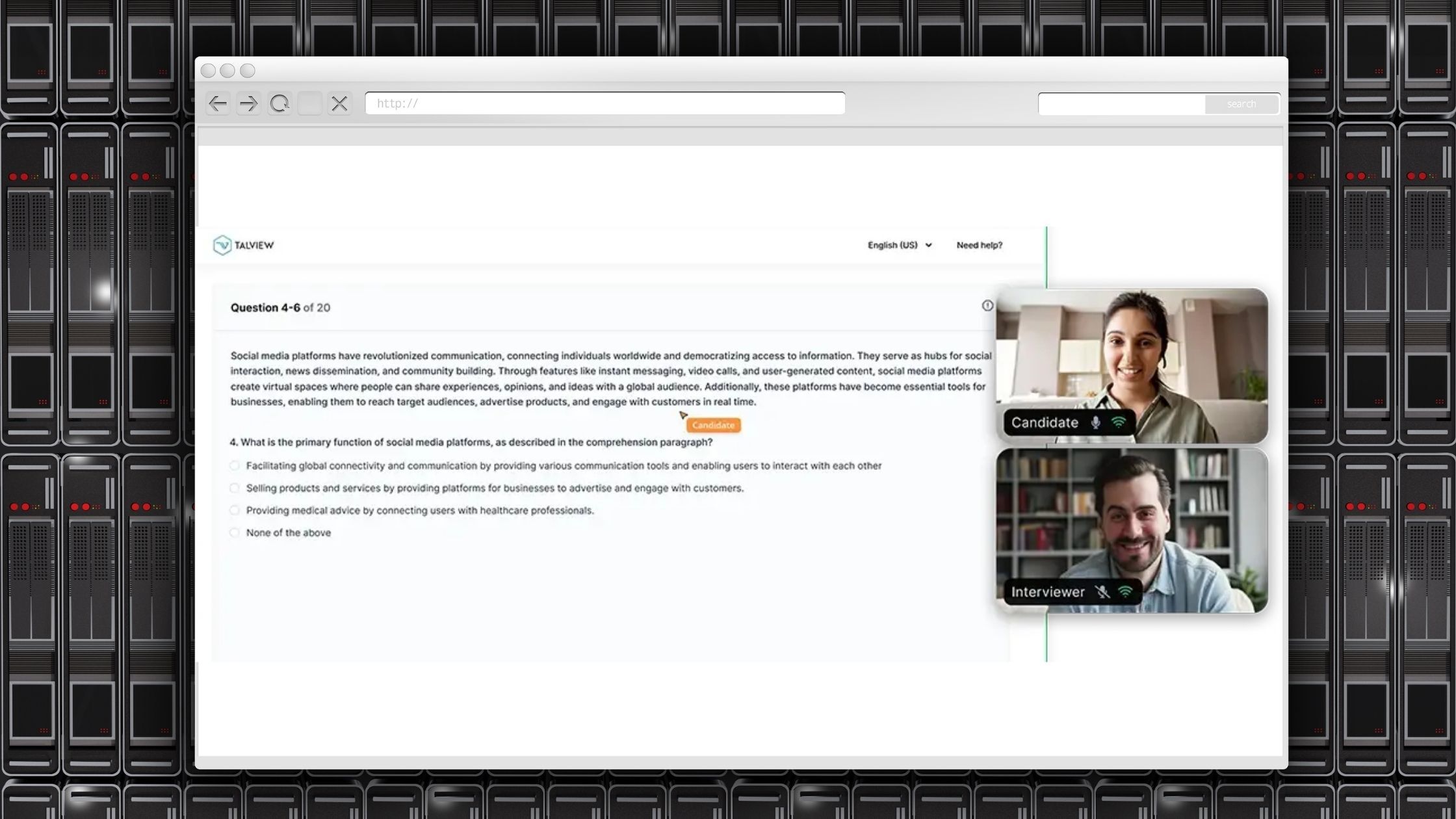Select 'Selling products and services' answer option
The image size is (1456, 819).
[x=235, y=488]
